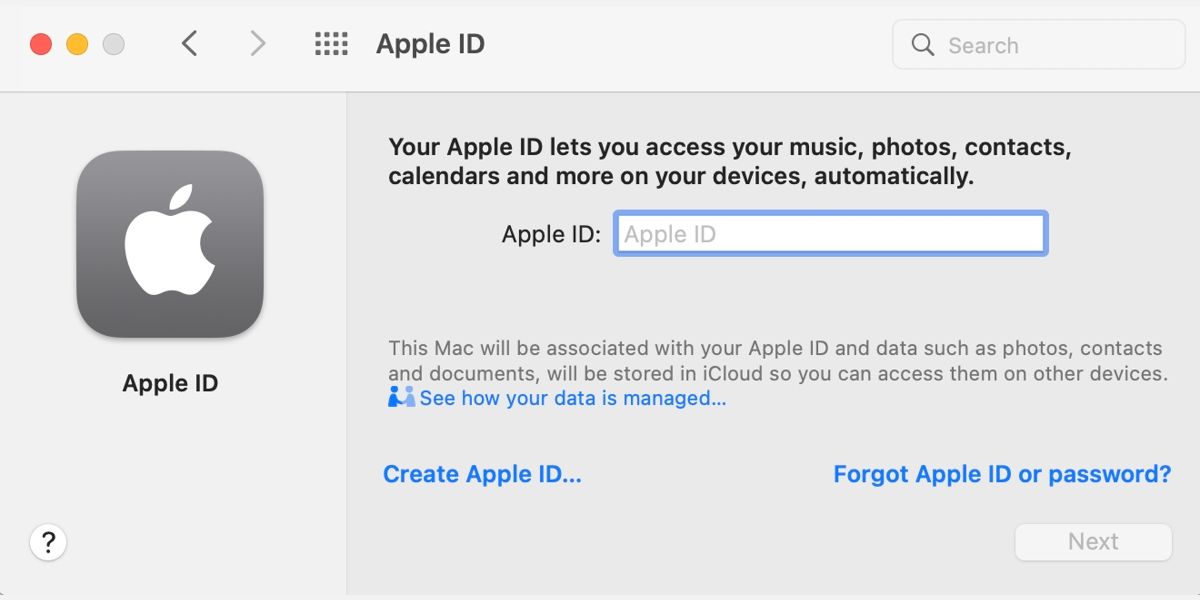Click the greyed-out Next button
This screenshot has width=1200, height=600.
pos(1093,541)
